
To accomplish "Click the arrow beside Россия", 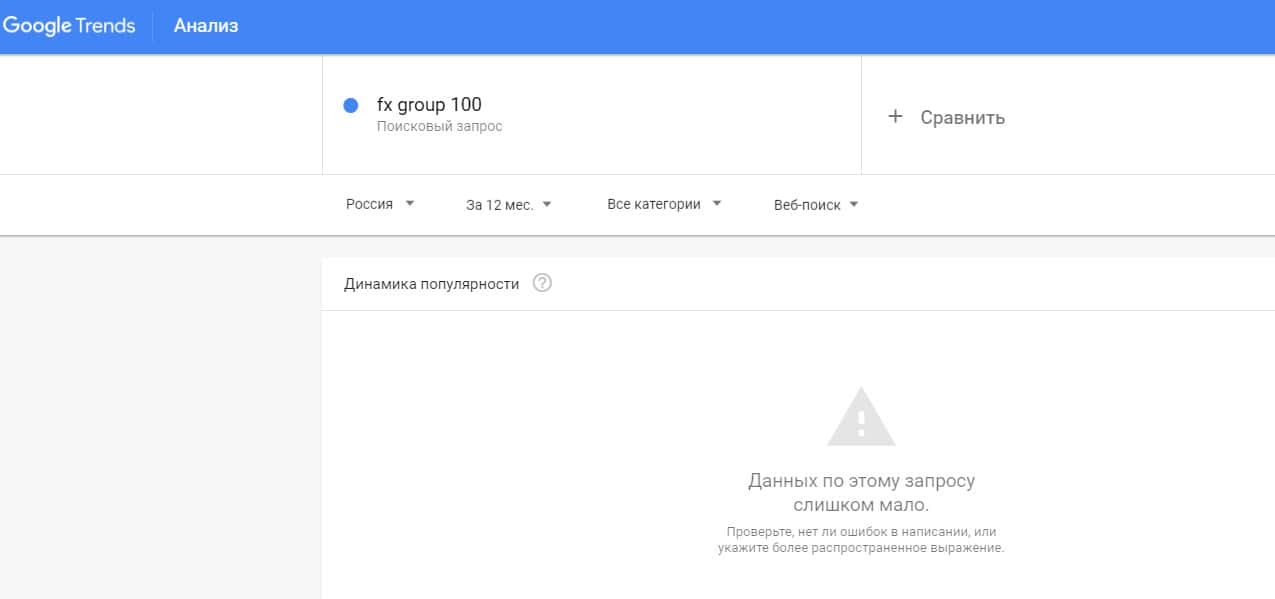I will tap(409, 204).
